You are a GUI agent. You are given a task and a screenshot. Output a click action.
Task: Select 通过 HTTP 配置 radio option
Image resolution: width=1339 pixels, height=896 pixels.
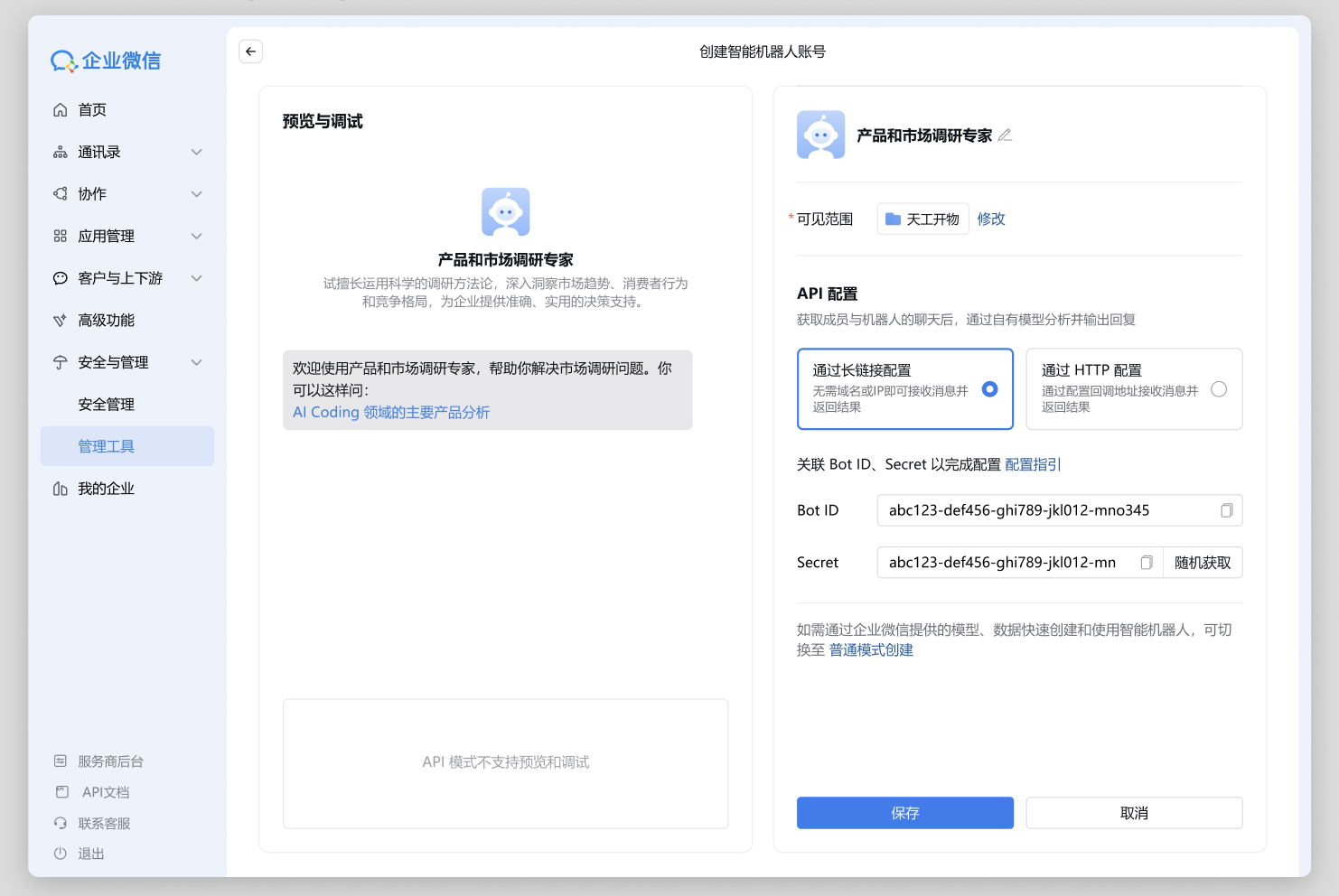[1218, 389]
